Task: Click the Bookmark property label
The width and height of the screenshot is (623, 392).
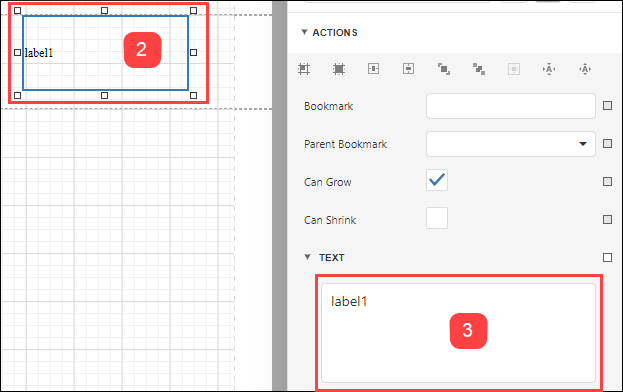Action: (329, 106)
